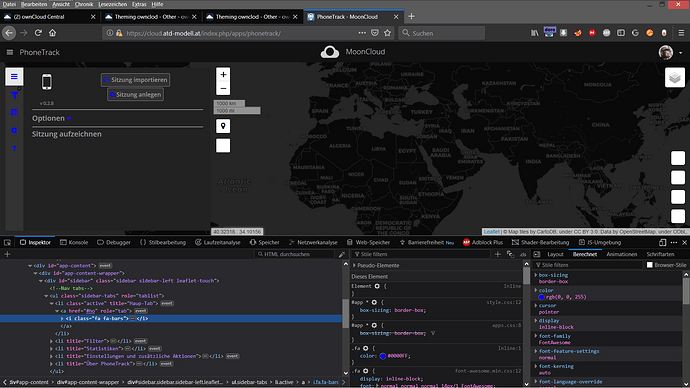Close the Theming owncloud second tab
The image size is (690, 388).
pos(295,17)
